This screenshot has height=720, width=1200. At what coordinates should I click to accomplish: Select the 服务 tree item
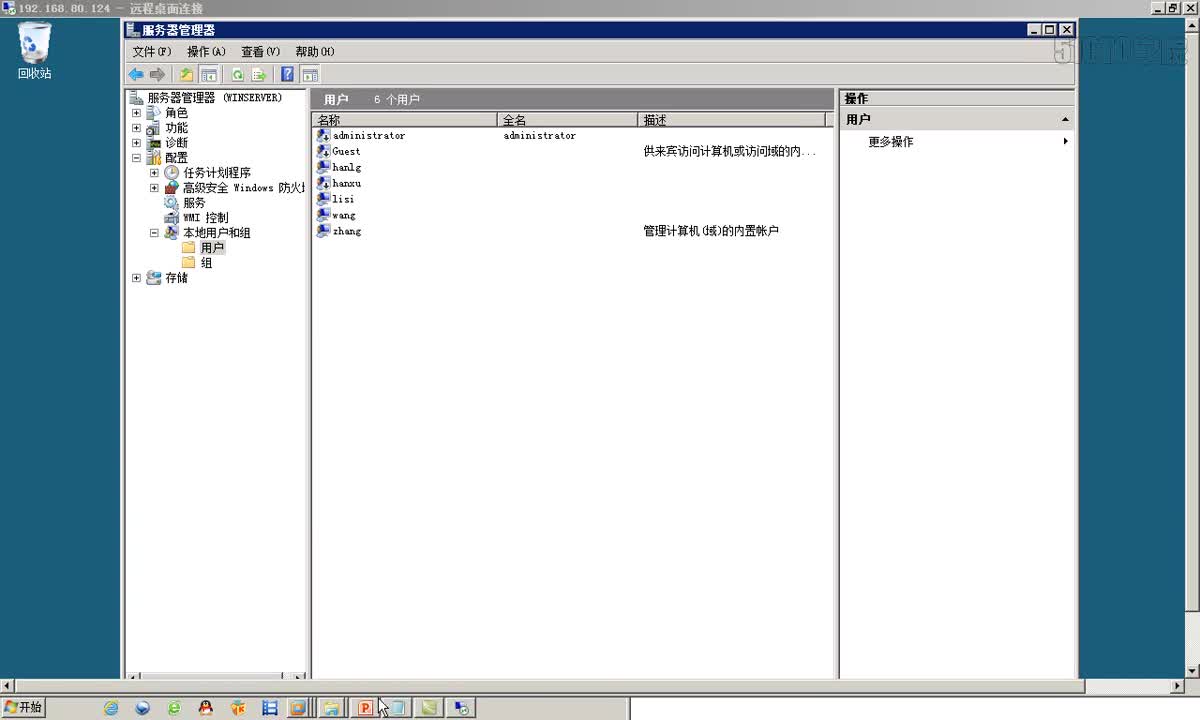pos(194,203)
